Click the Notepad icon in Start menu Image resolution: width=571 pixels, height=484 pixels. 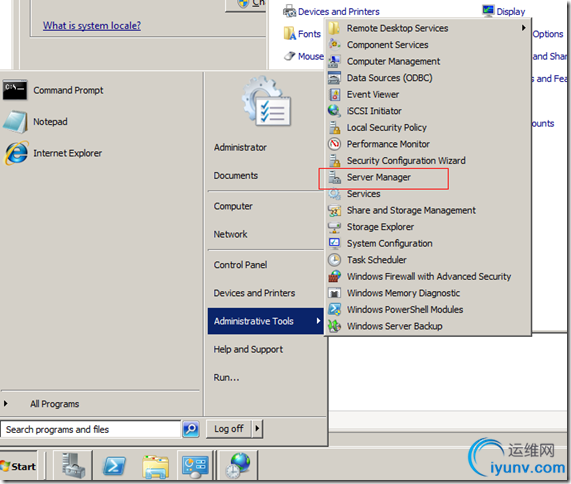click(15, 122)
